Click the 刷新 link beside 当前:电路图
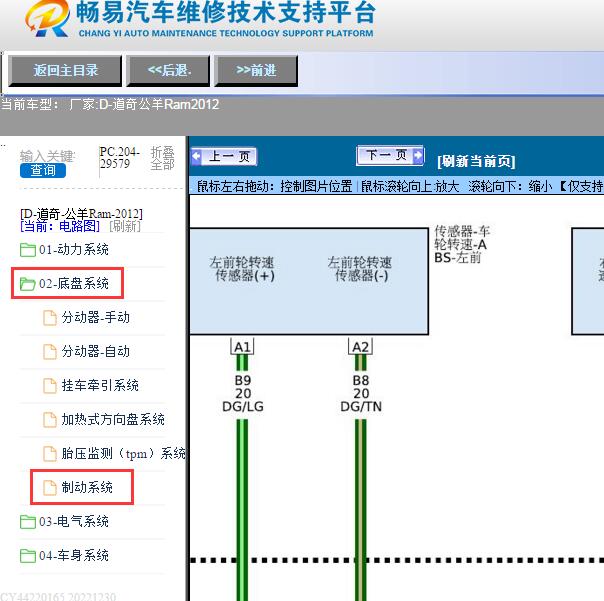604x601 pixels. [125, 226]
